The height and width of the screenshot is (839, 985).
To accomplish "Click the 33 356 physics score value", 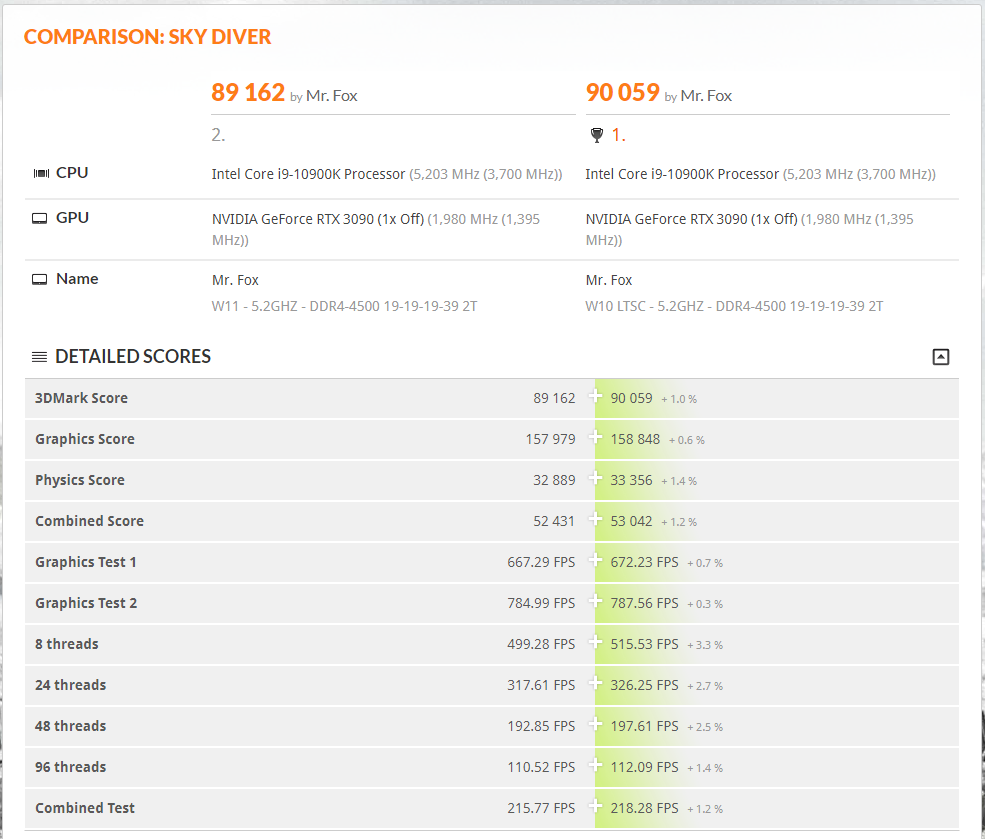I will pos(631,480).
